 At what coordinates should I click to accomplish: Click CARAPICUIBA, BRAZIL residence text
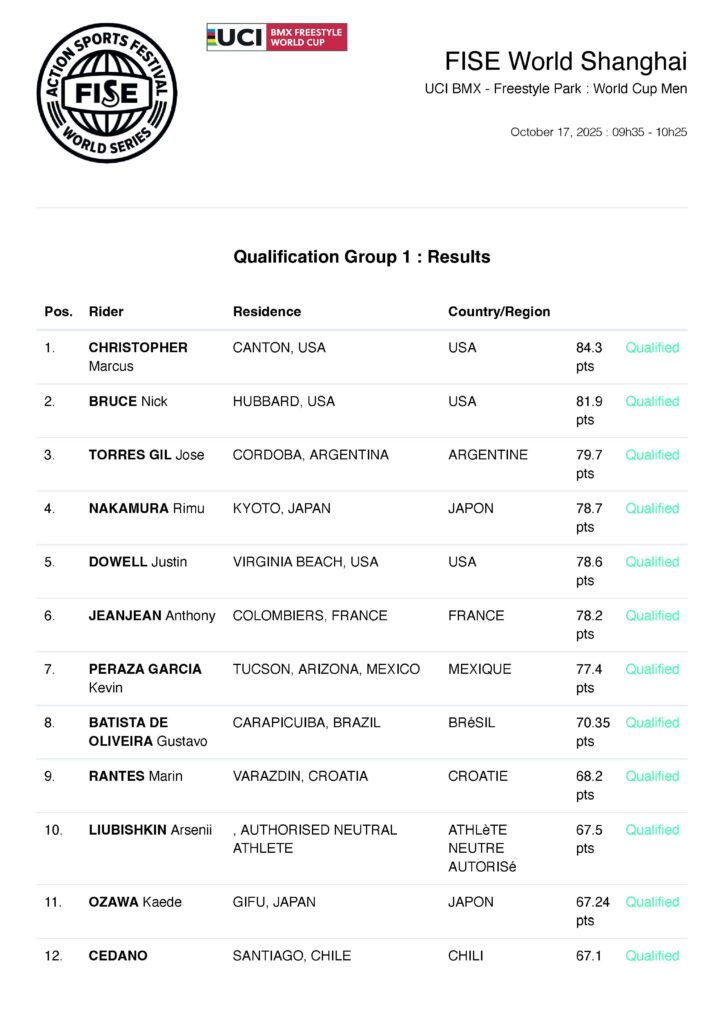pos(306,722)
